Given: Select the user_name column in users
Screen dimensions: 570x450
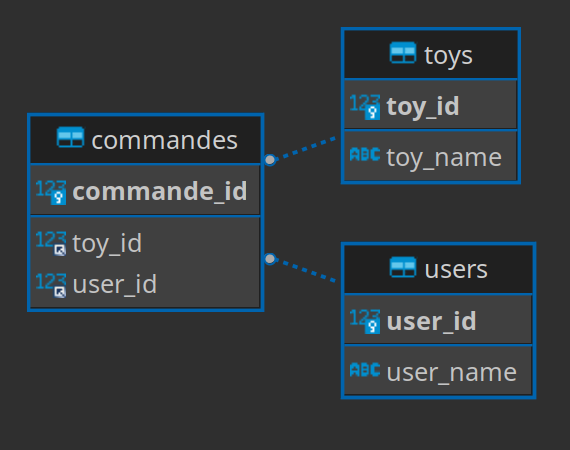Looking at the screenshot, I should [438, 371].
